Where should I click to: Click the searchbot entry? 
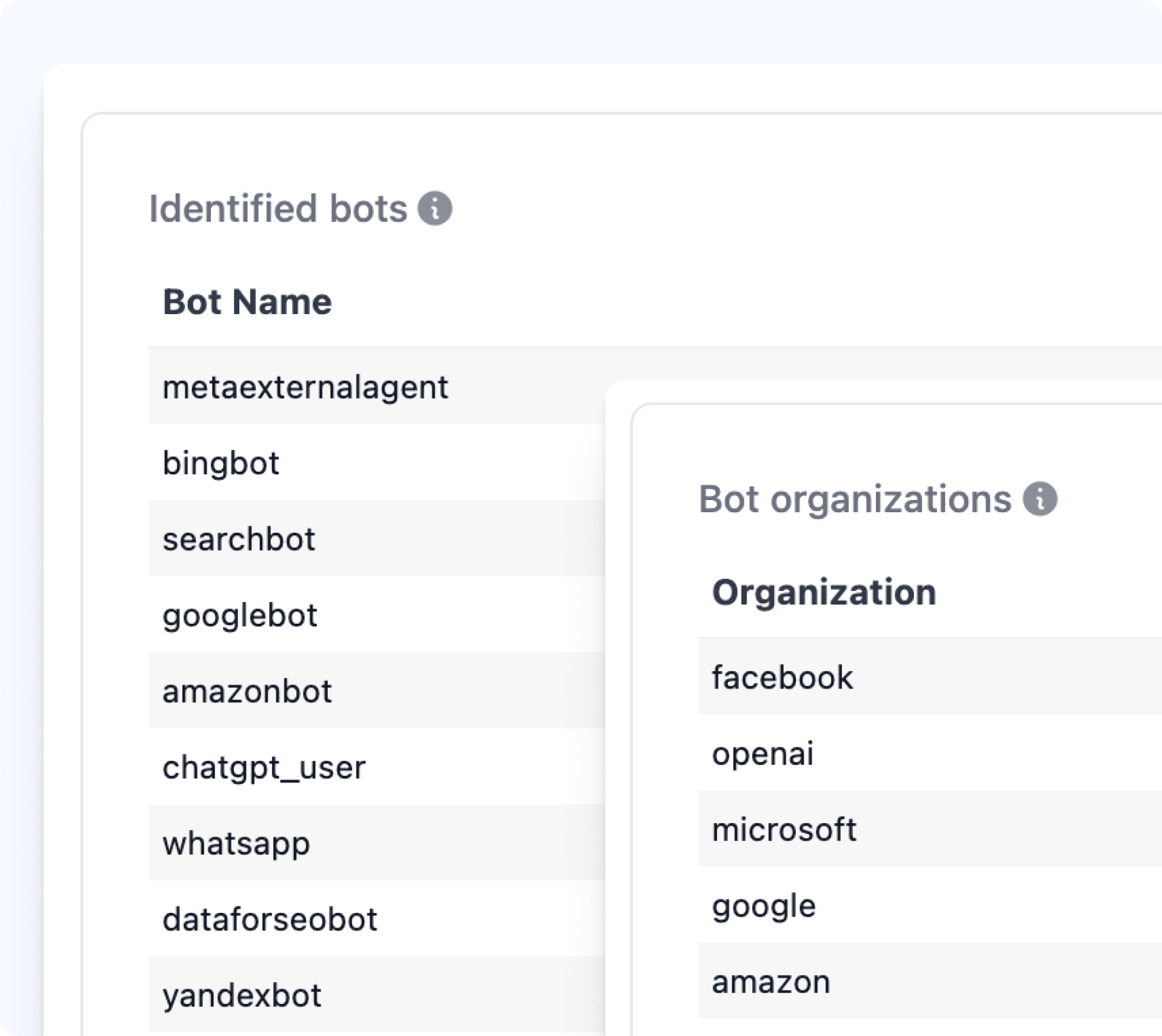[x=239, y=539]
